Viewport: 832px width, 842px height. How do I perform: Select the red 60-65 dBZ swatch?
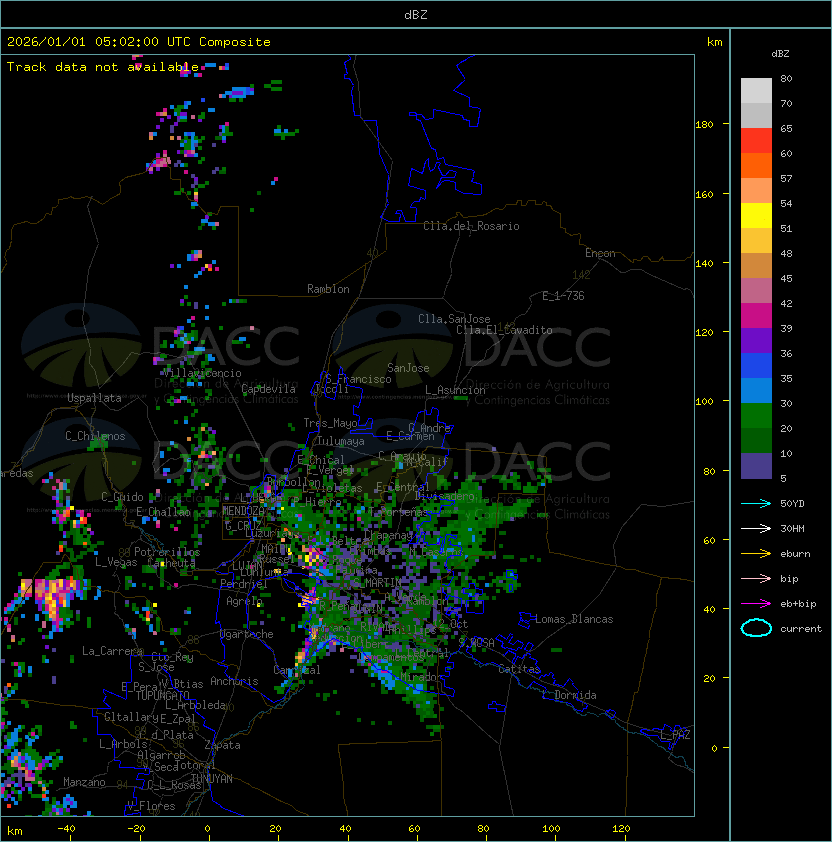coord(756,141)
